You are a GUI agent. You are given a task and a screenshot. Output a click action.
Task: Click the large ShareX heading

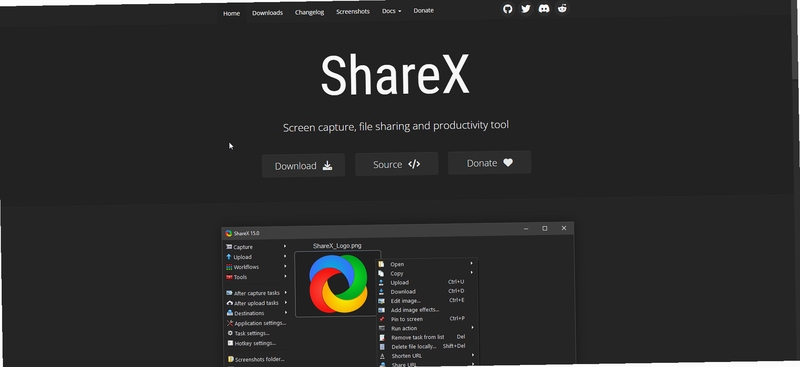pyautogui.click(x=394, y=75)
